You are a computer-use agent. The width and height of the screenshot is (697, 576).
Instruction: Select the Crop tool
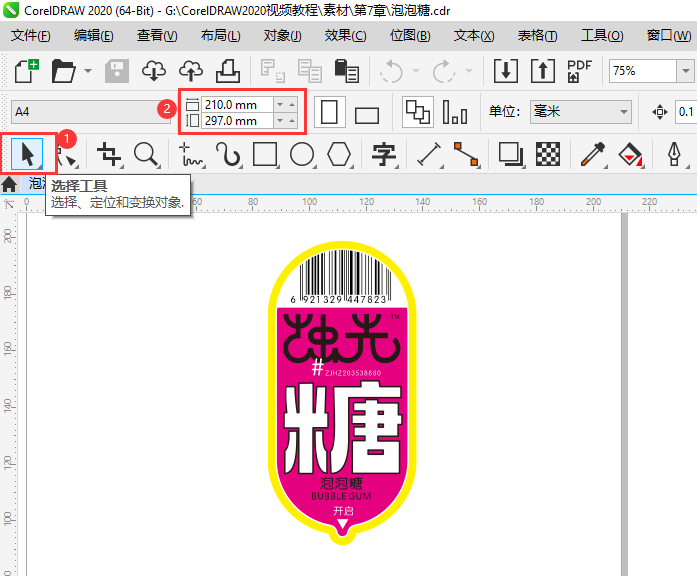click(109, 154)
